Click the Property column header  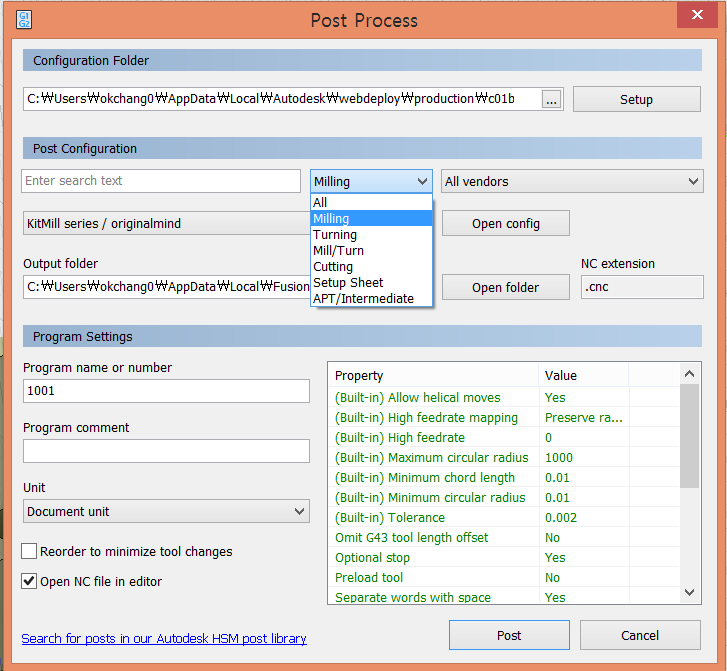434,375
